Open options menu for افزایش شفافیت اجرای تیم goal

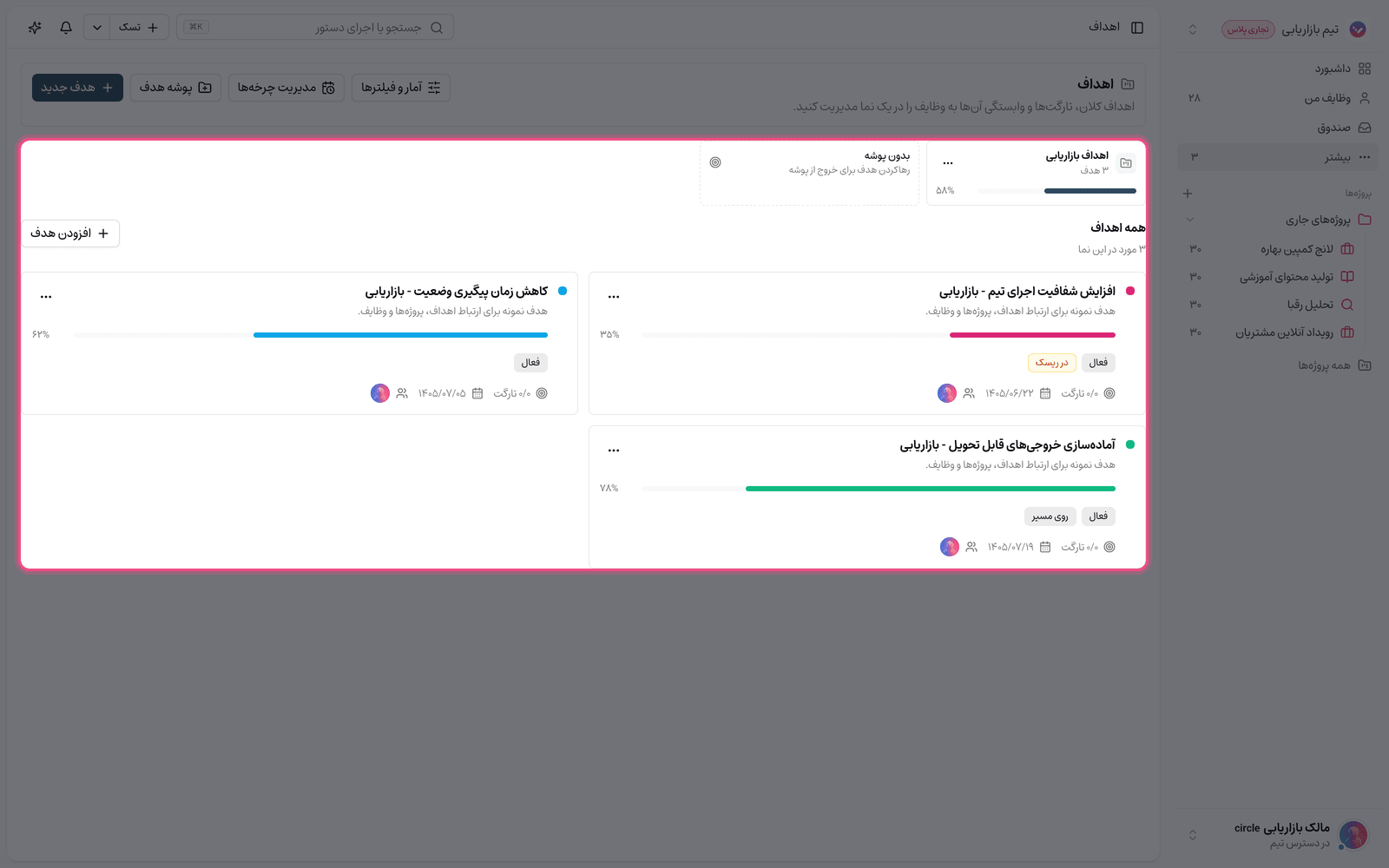point(614,297)
